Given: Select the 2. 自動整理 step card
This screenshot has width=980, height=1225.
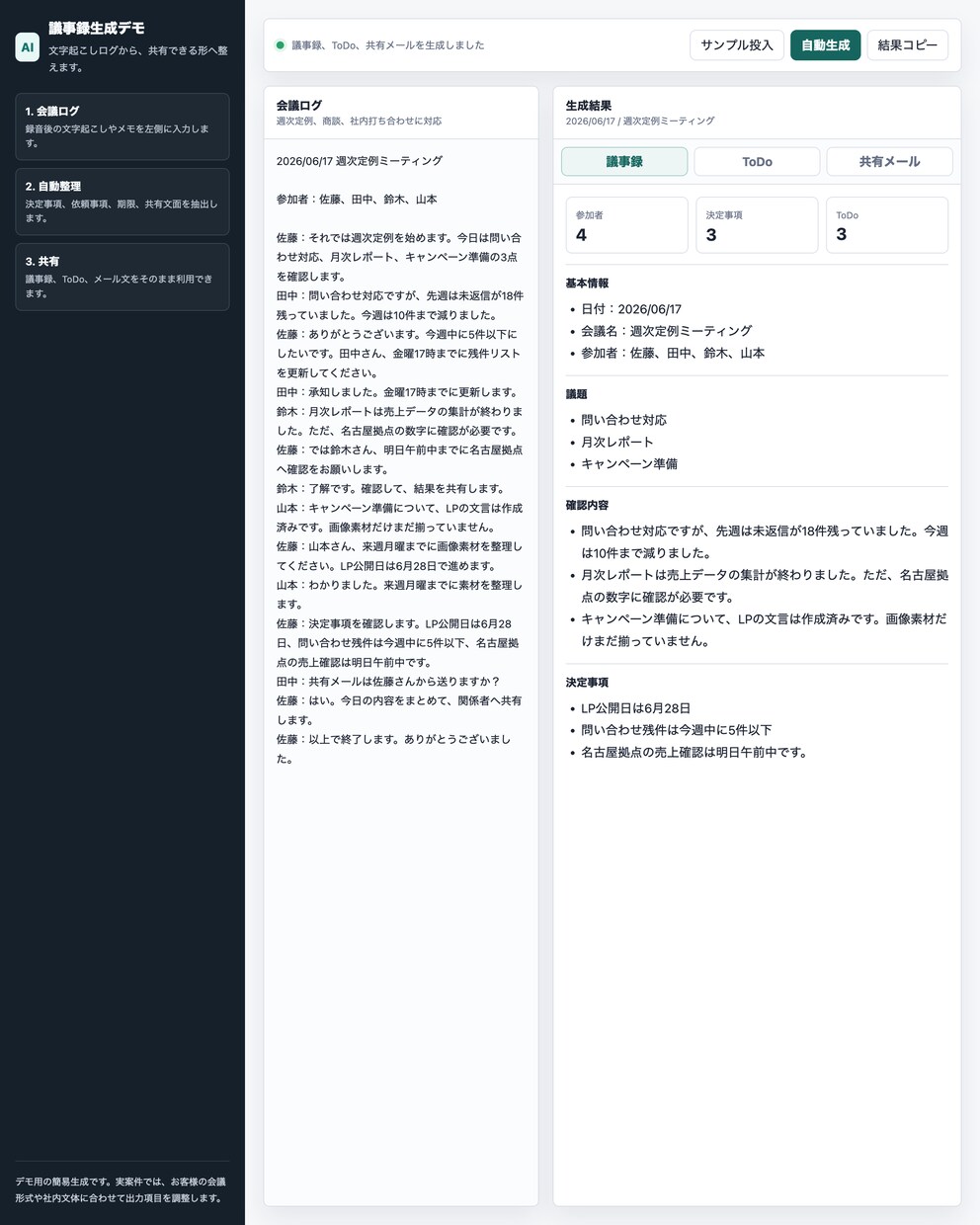Looking at the screenshot, I should [122, 202].
